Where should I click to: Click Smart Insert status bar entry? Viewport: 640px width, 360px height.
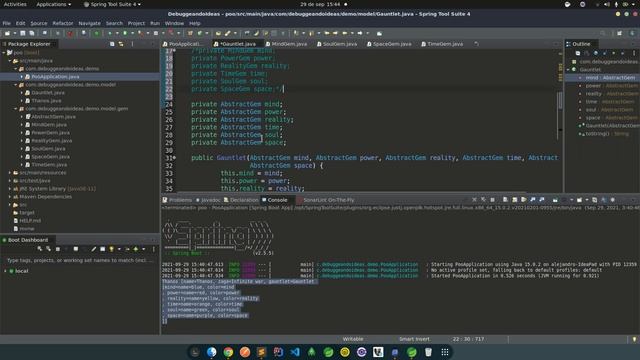point(414,339)
